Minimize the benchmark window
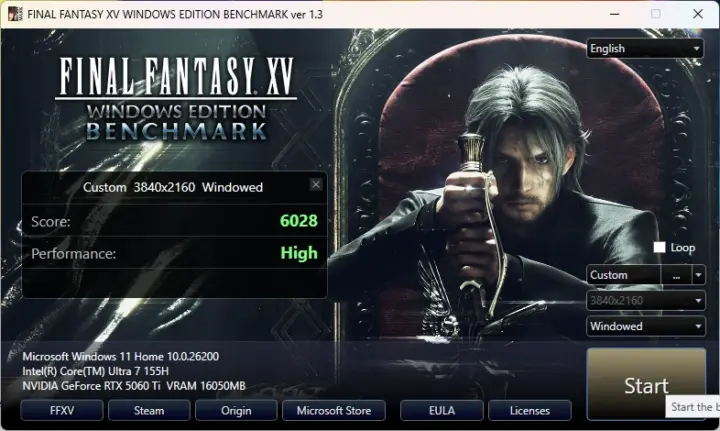 (614, 14)
